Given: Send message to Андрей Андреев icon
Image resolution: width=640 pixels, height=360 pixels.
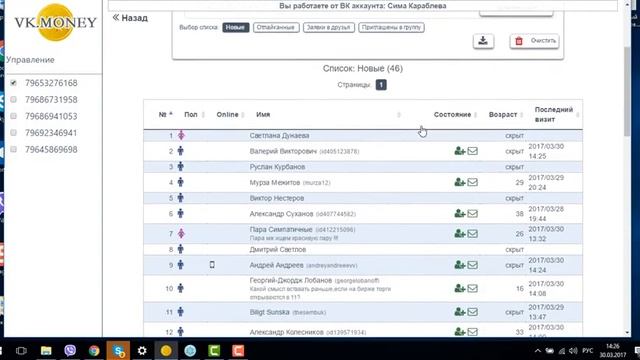Looking at the screenshot, I should tap(473, 265).
